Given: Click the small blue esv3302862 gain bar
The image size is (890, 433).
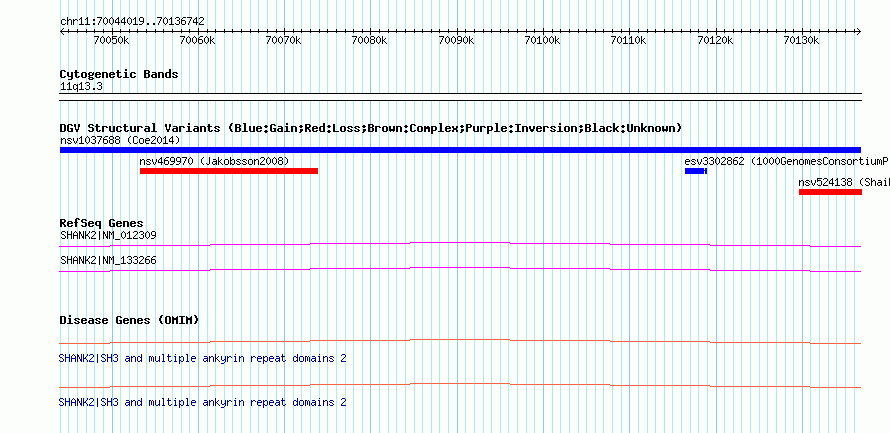Looking at the screenshot, I should [x=695, y=171].
